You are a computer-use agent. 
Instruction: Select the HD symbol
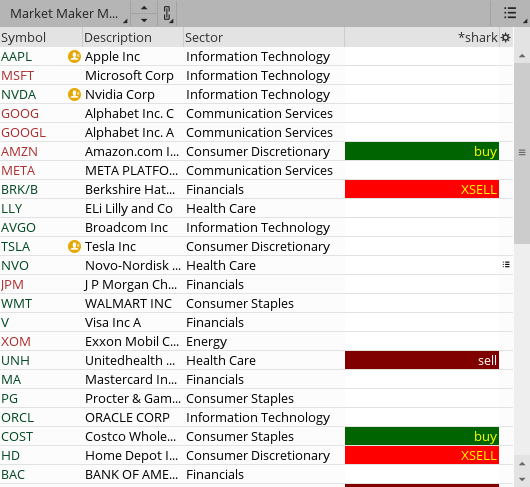pyautogui.click(x=10, y=456)
